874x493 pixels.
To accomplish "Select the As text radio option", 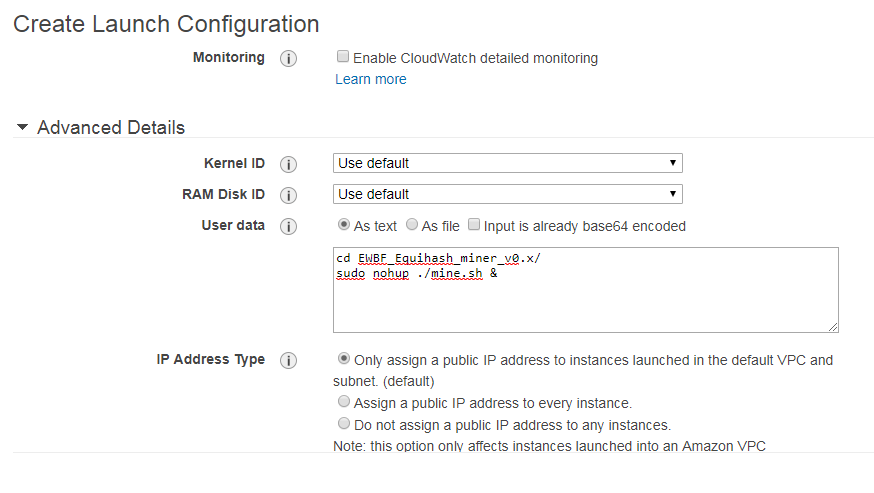I will (x=344, y=225).
